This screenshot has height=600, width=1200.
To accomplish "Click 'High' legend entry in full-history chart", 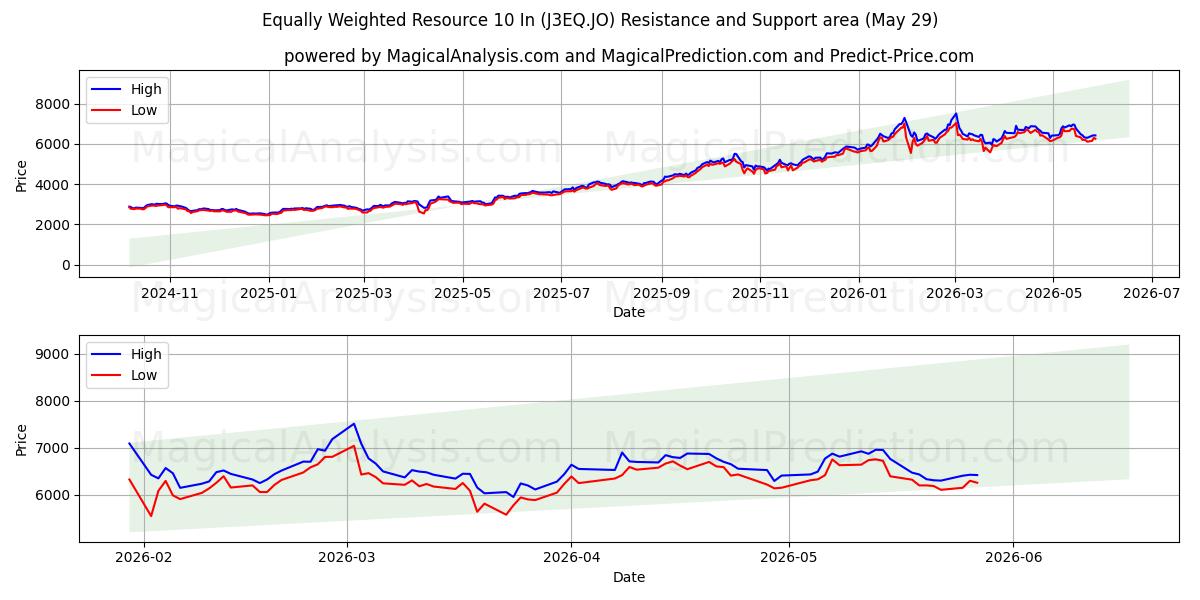I will [146, 89].
